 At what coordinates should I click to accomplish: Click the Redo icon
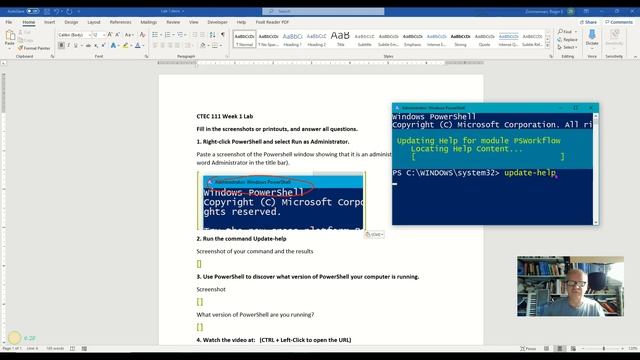point(69,11)
